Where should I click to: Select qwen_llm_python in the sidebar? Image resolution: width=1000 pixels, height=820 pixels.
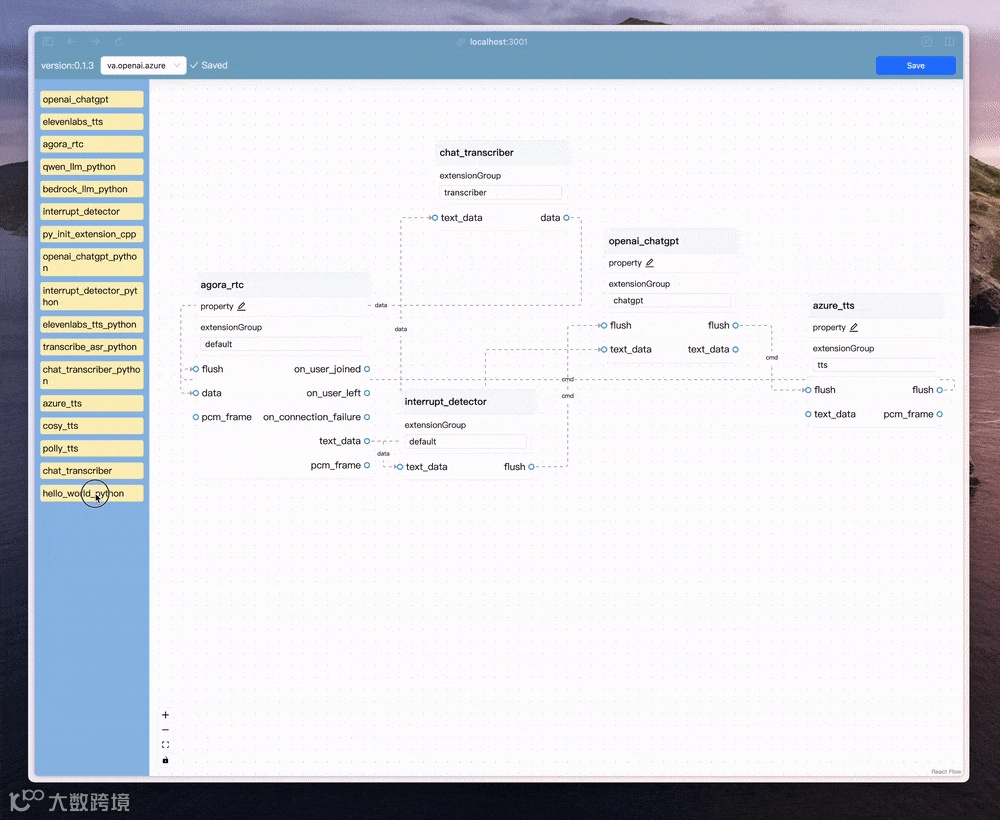[x=92, y=166]
